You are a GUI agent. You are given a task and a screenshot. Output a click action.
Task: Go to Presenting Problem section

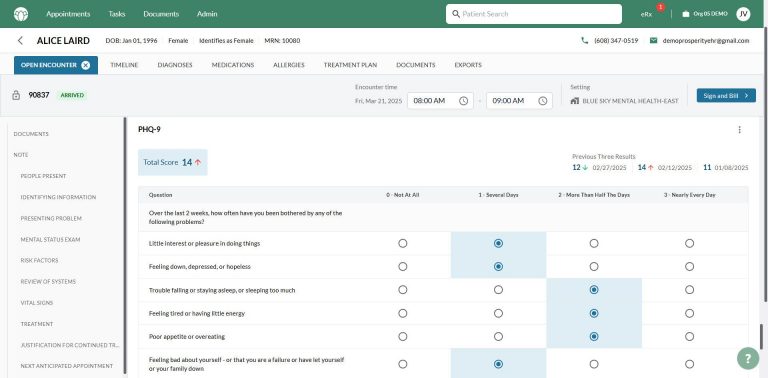(x=51, y=218)
